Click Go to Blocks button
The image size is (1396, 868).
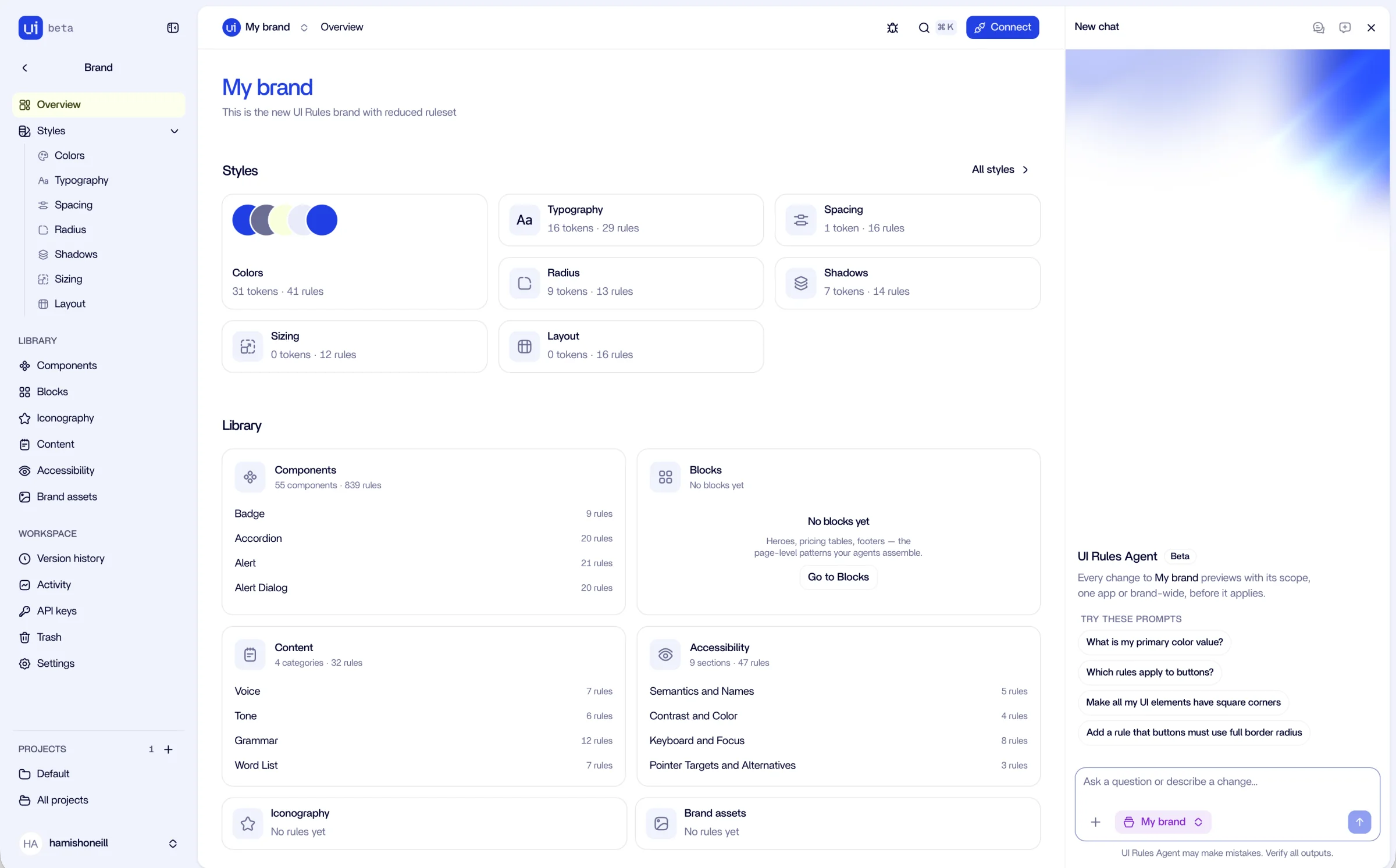tap(838, 577)
